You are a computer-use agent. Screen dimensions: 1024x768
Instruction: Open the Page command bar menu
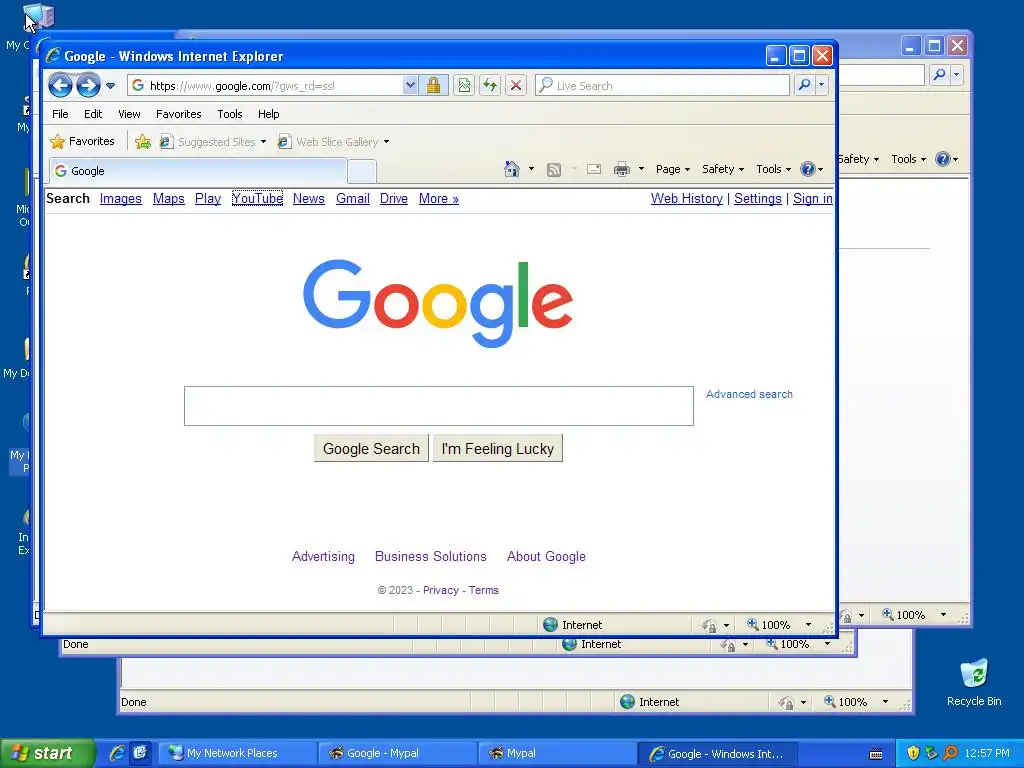[673, 169]
